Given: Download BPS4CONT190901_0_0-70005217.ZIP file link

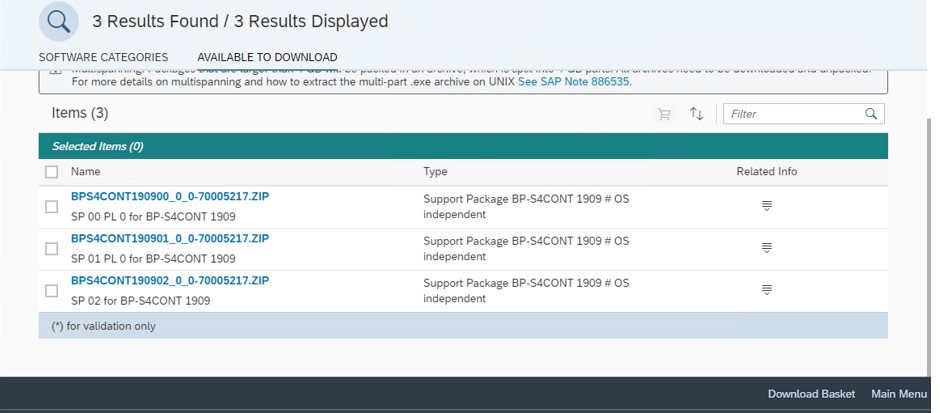Looking at the screenshot, I should pyautogui.click(x=170, y=239).
